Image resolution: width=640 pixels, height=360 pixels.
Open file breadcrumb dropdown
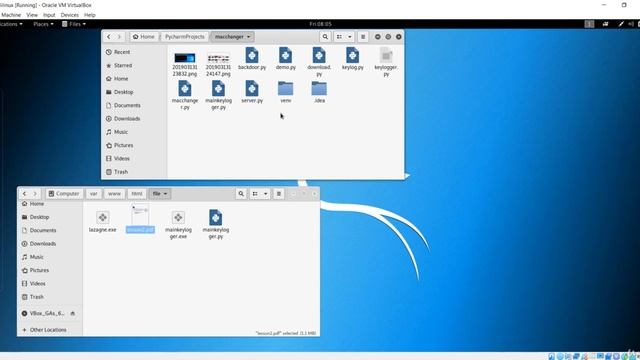pos(160,193)
